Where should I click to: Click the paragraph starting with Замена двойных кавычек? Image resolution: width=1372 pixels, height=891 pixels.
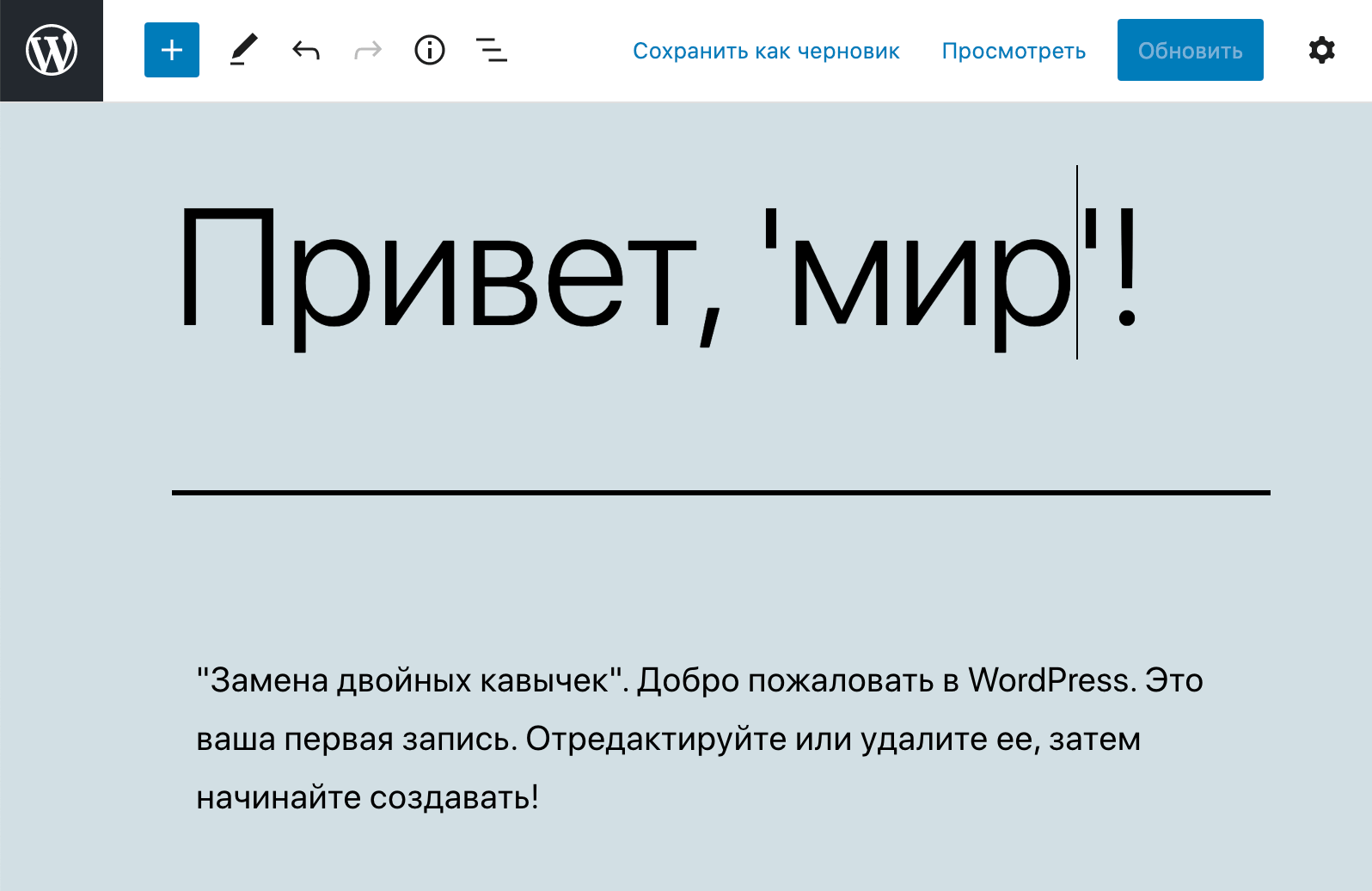pos(700,739)
